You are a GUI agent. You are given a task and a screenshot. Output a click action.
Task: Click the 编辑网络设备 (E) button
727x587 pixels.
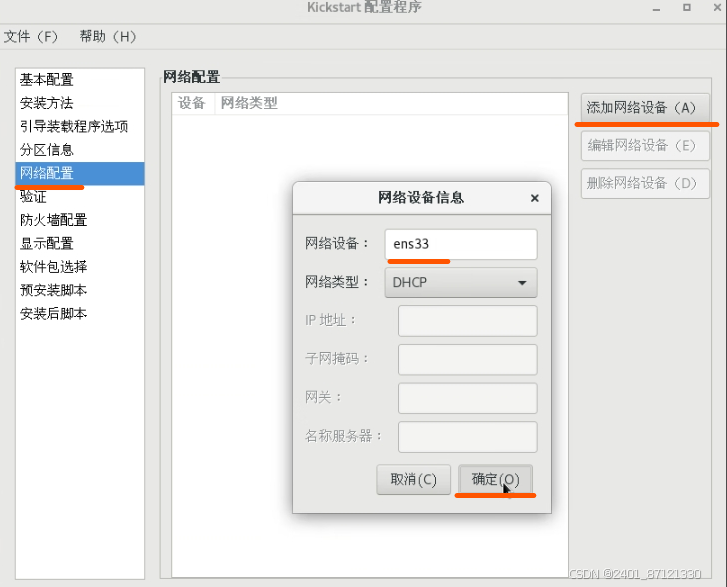tap(645, 146)
